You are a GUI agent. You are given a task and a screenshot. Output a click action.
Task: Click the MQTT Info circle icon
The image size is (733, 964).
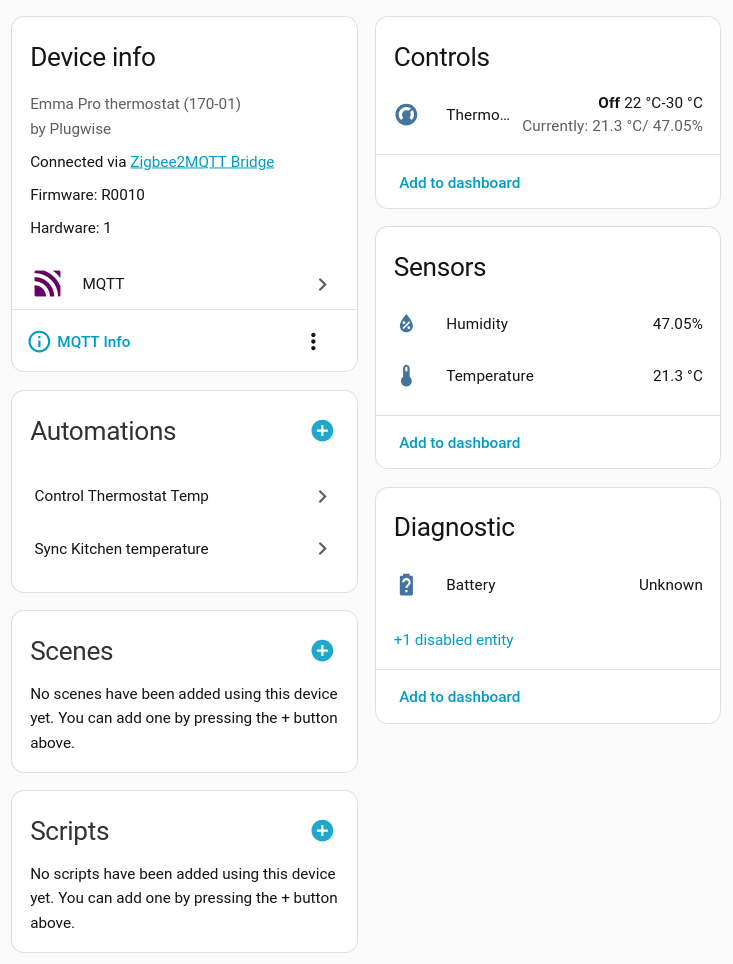(x=39, y=342)
